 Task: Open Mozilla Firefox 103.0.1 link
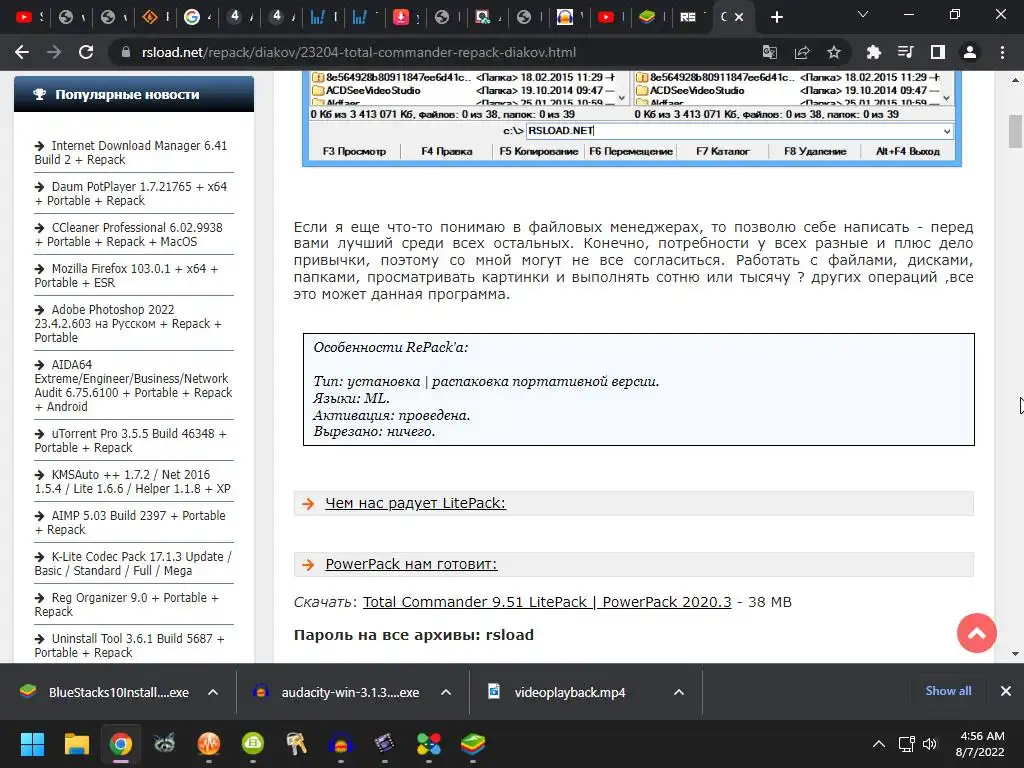point(126,276)
